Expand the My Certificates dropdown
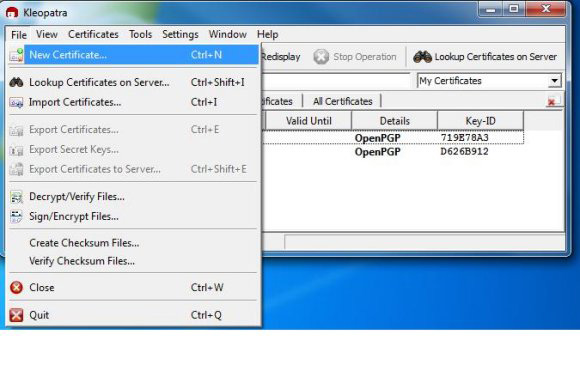The width and height of the screenshot is (580, 371). [x=554, y=81]
